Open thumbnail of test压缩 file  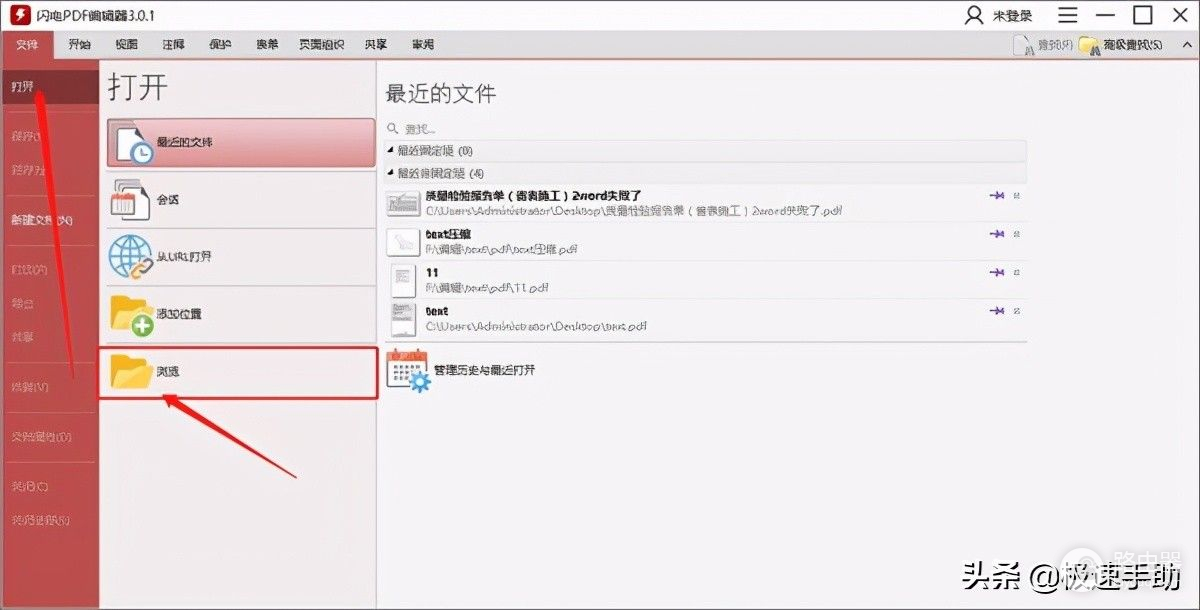tap(402, 241)
